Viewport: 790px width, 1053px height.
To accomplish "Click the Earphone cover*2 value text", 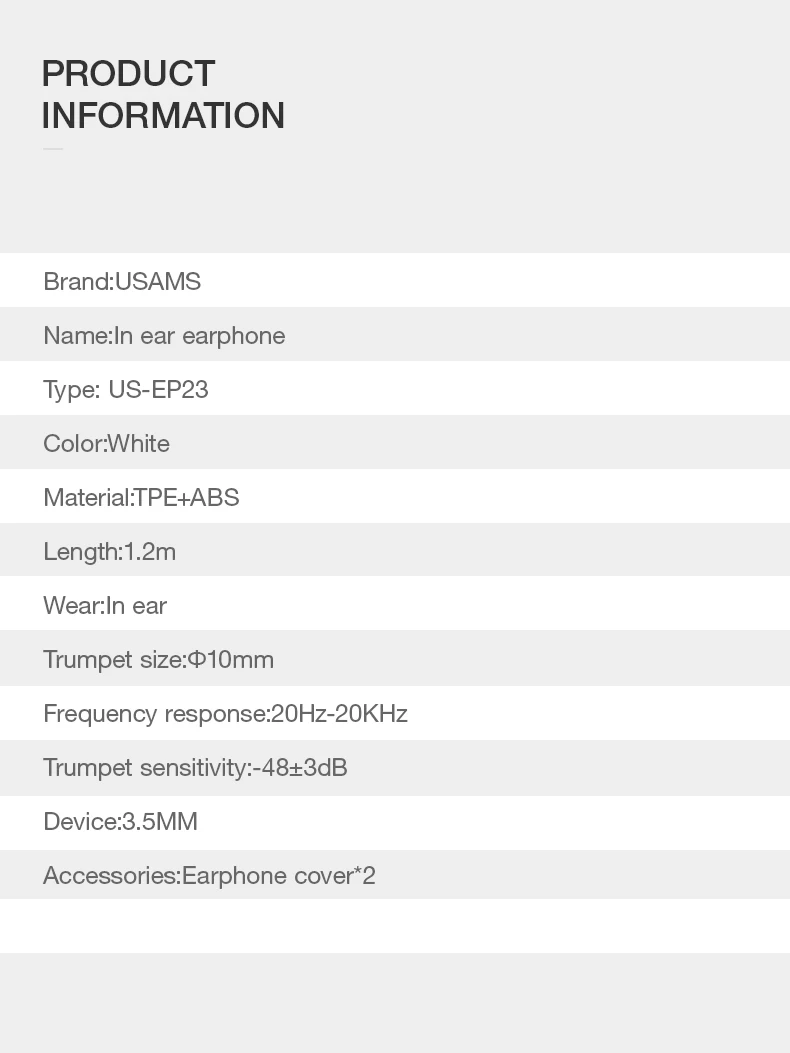I will tap(279, 876).
